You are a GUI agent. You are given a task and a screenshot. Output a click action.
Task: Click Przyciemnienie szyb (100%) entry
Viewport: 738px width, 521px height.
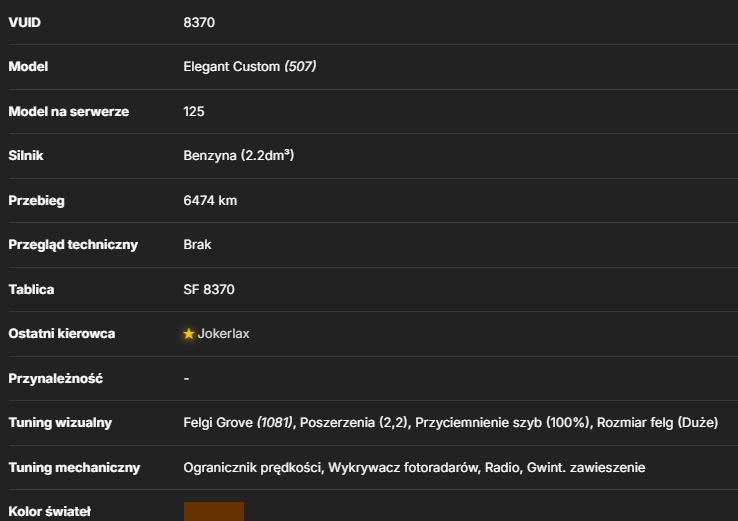click(x=502, y=423)
